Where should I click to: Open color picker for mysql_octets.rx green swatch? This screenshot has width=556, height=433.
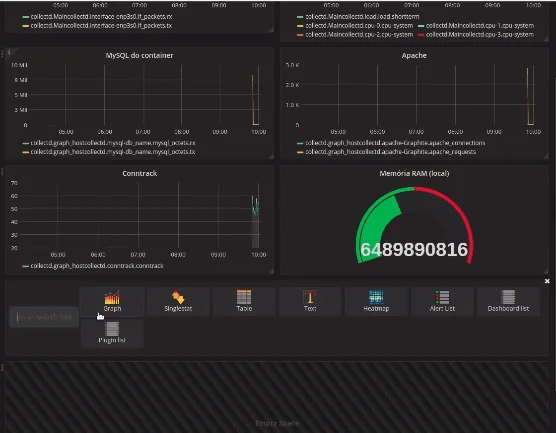click(x=26, y=143)
